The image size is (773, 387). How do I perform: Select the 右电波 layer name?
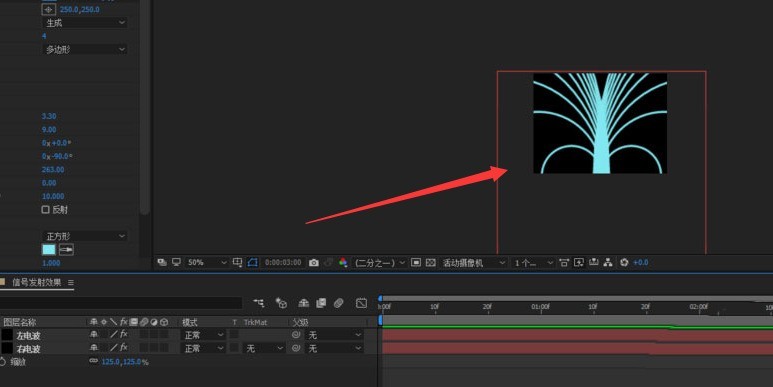coord(28,349)
